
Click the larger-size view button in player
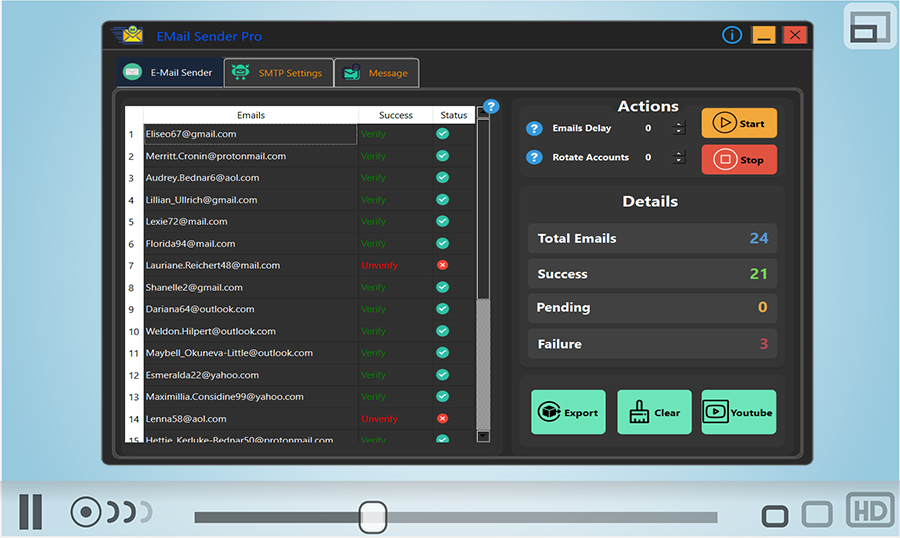coord(817,514)
